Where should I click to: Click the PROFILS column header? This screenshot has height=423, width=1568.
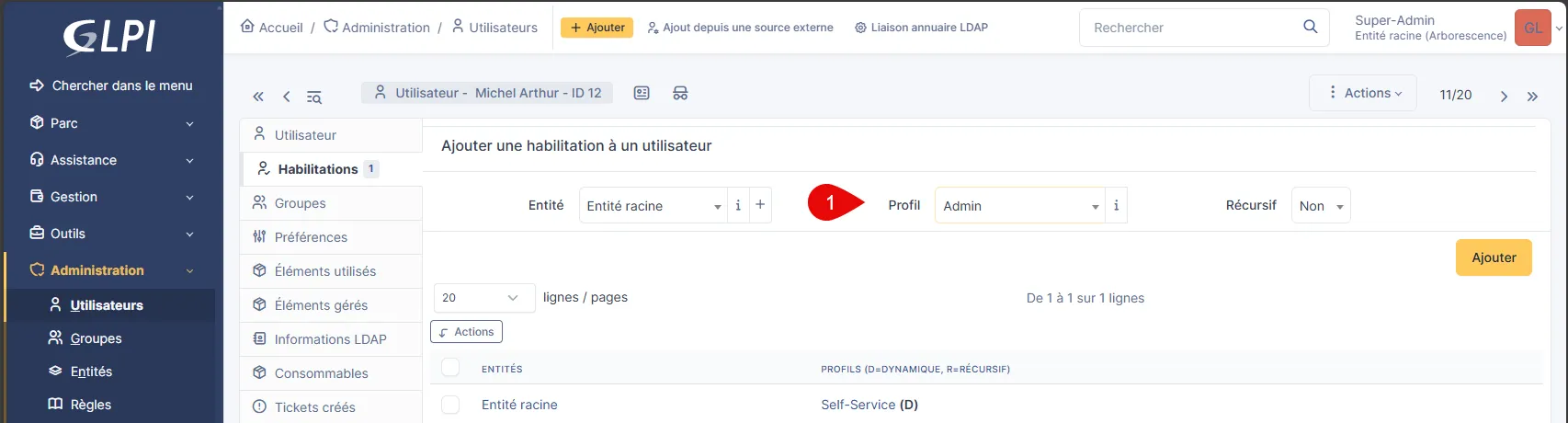(x=915, y=370)
